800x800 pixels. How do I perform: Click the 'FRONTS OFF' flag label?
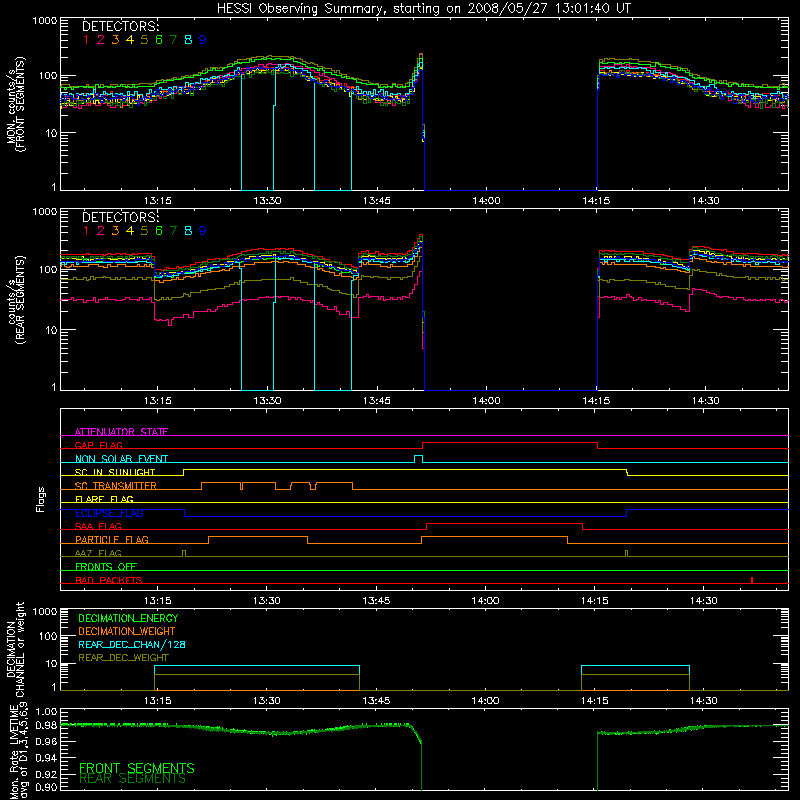[x=106, y=567]
